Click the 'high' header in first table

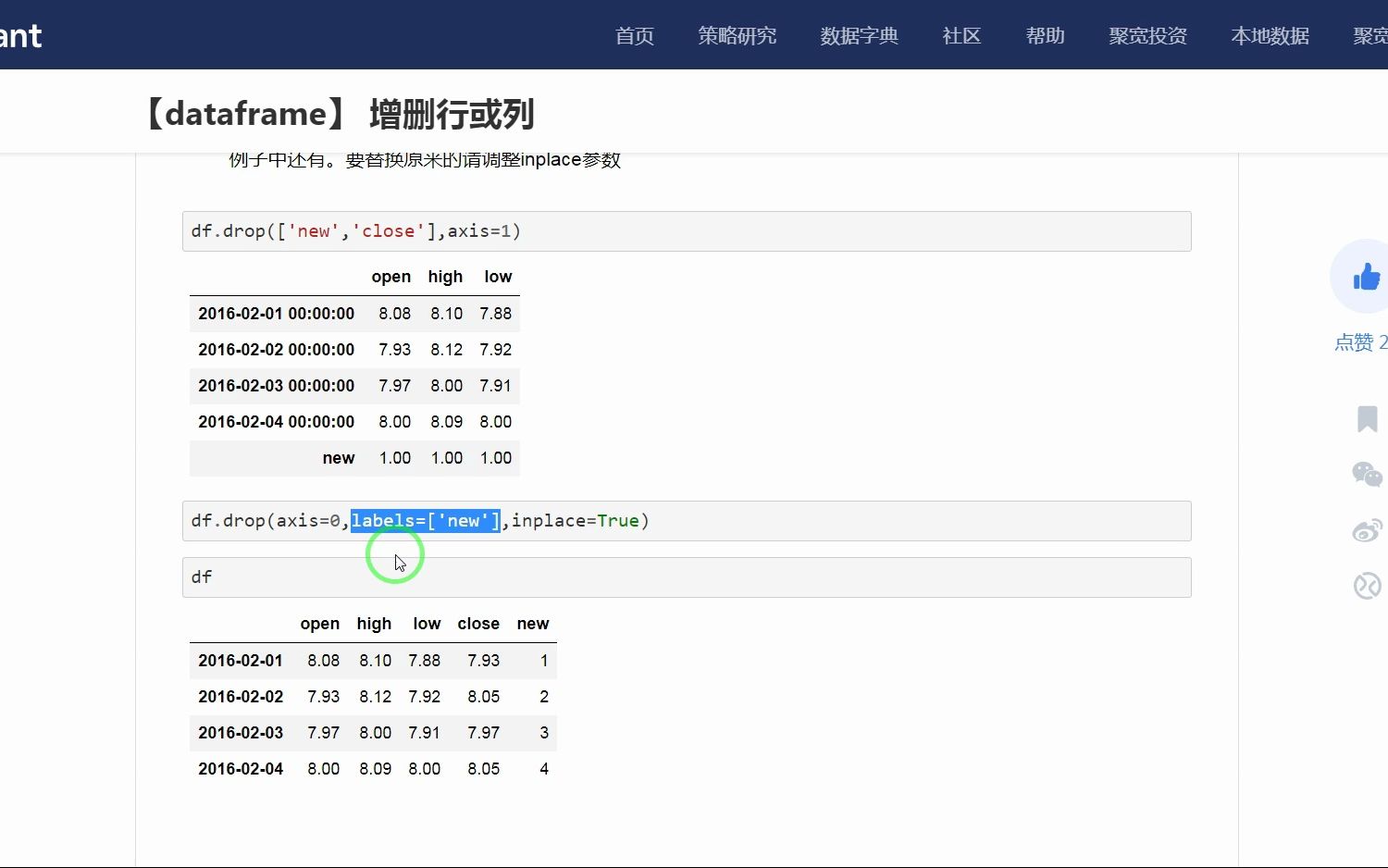445,277
